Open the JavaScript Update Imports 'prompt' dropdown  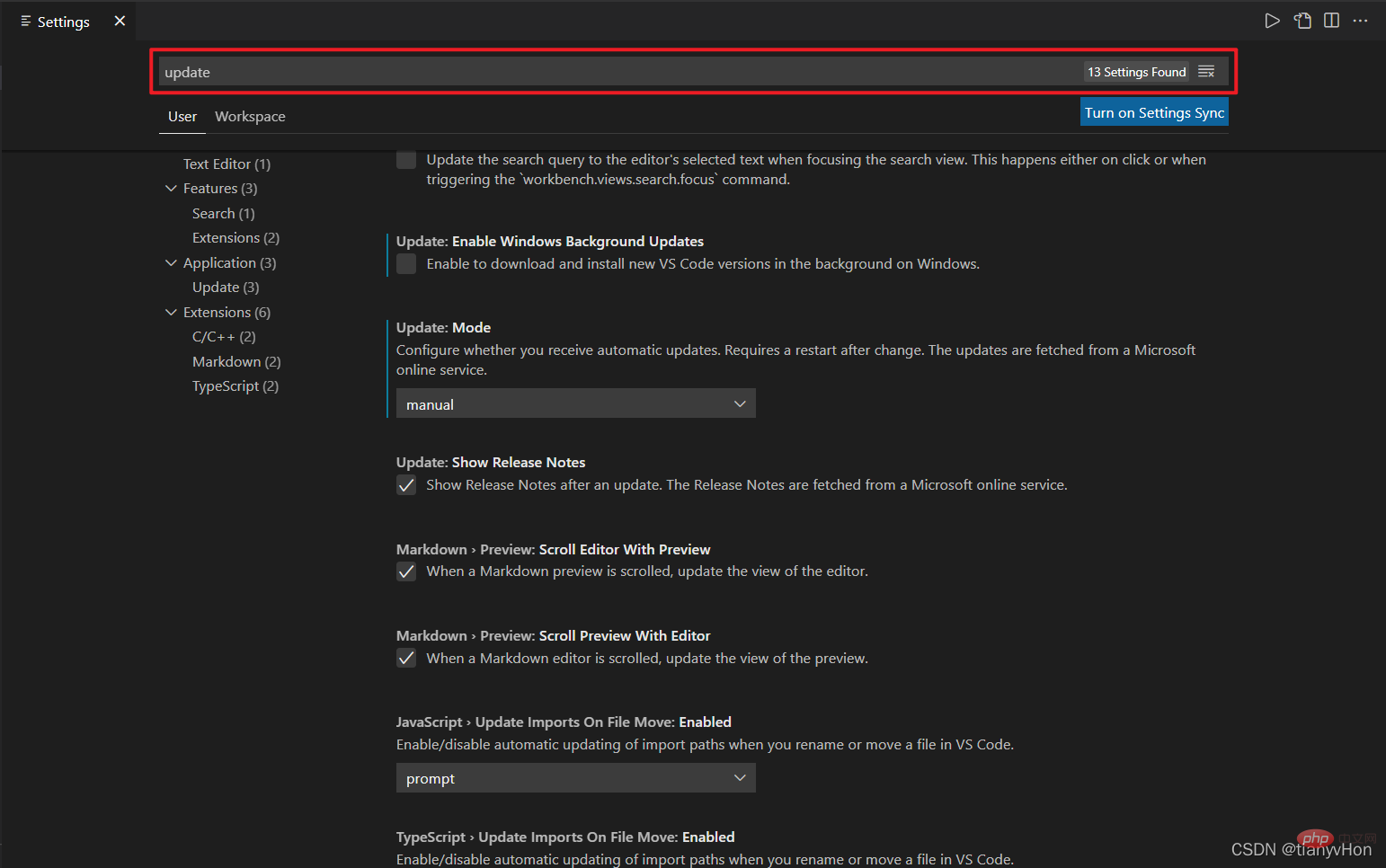pos(575,778)
